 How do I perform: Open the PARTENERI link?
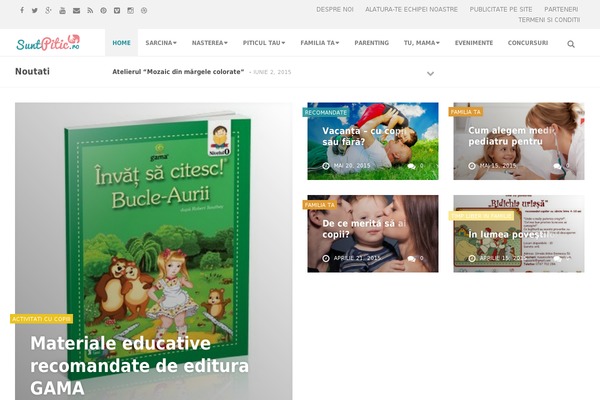coord(561,9)
